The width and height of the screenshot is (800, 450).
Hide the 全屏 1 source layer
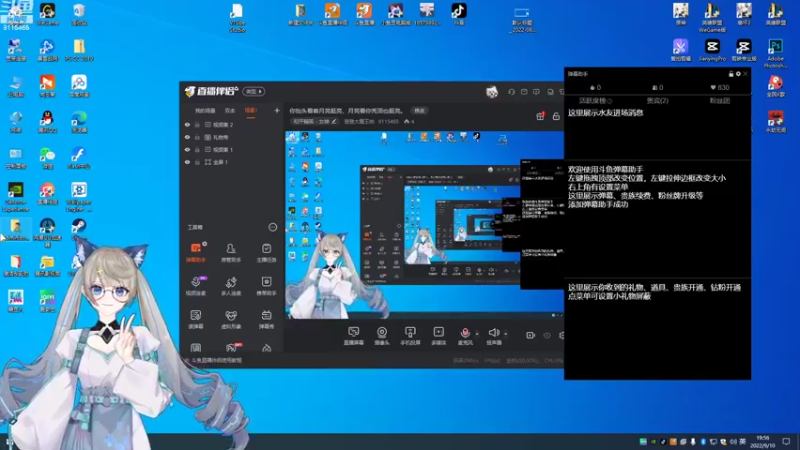click(x=187, y=162)
